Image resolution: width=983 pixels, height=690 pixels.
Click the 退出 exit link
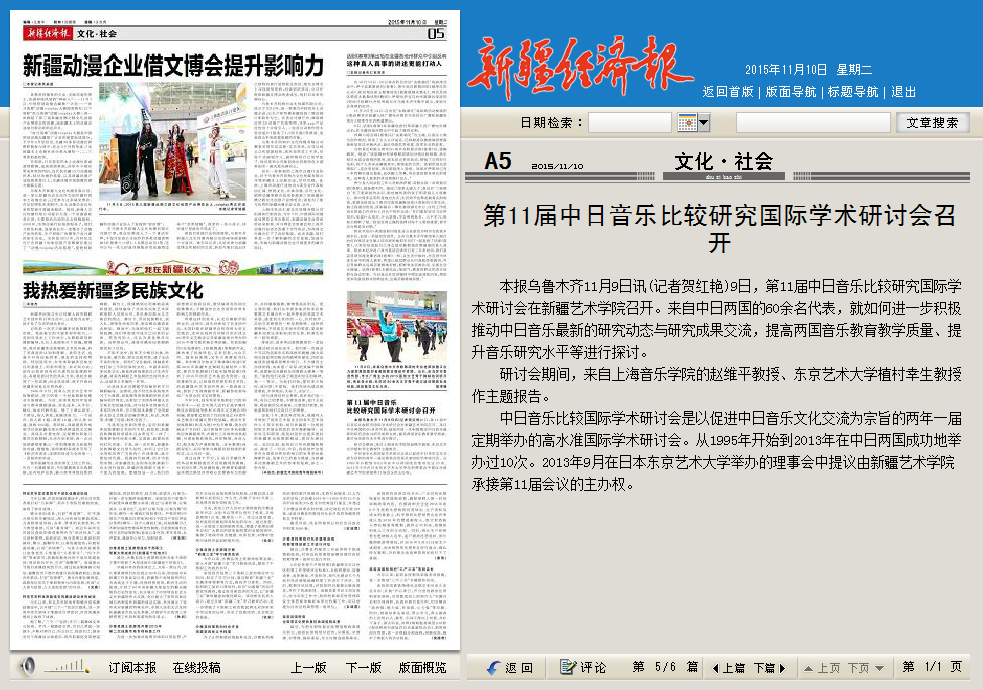(904, 91)
